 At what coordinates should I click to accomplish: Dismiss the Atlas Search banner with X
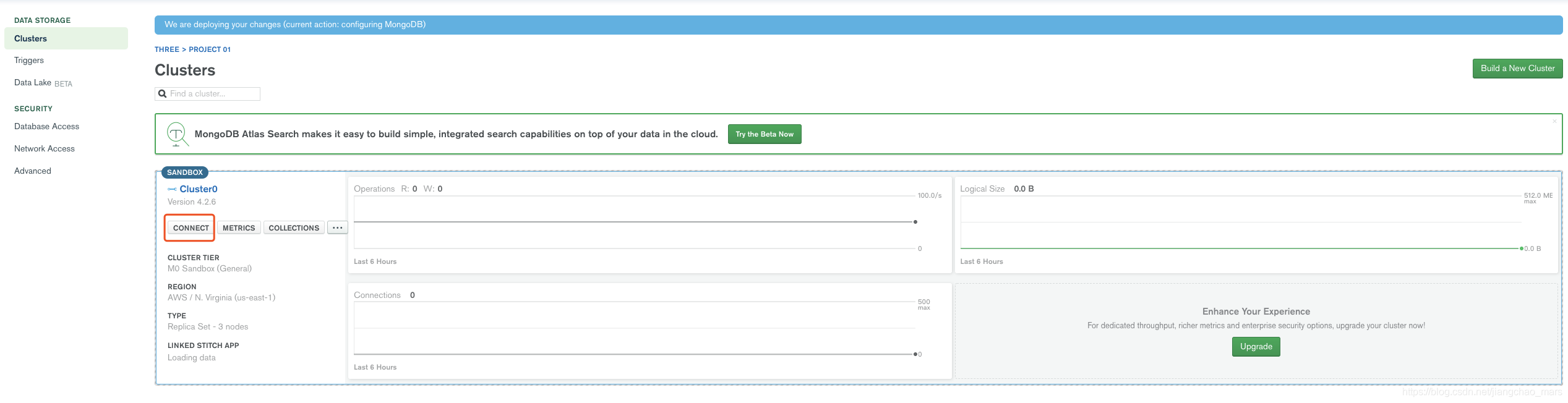point(1554,121)
